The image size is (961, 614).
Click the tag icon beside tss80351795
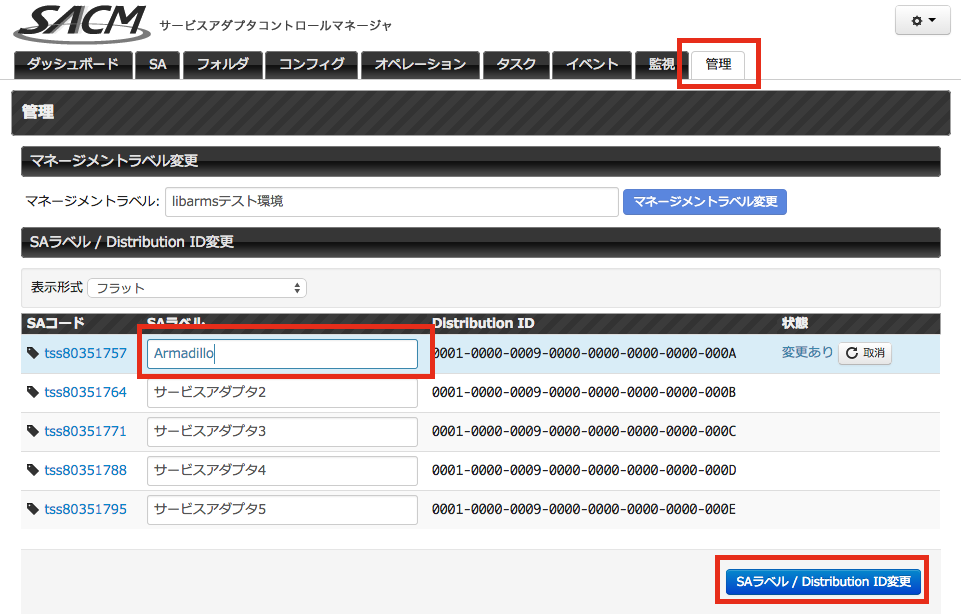33,509
